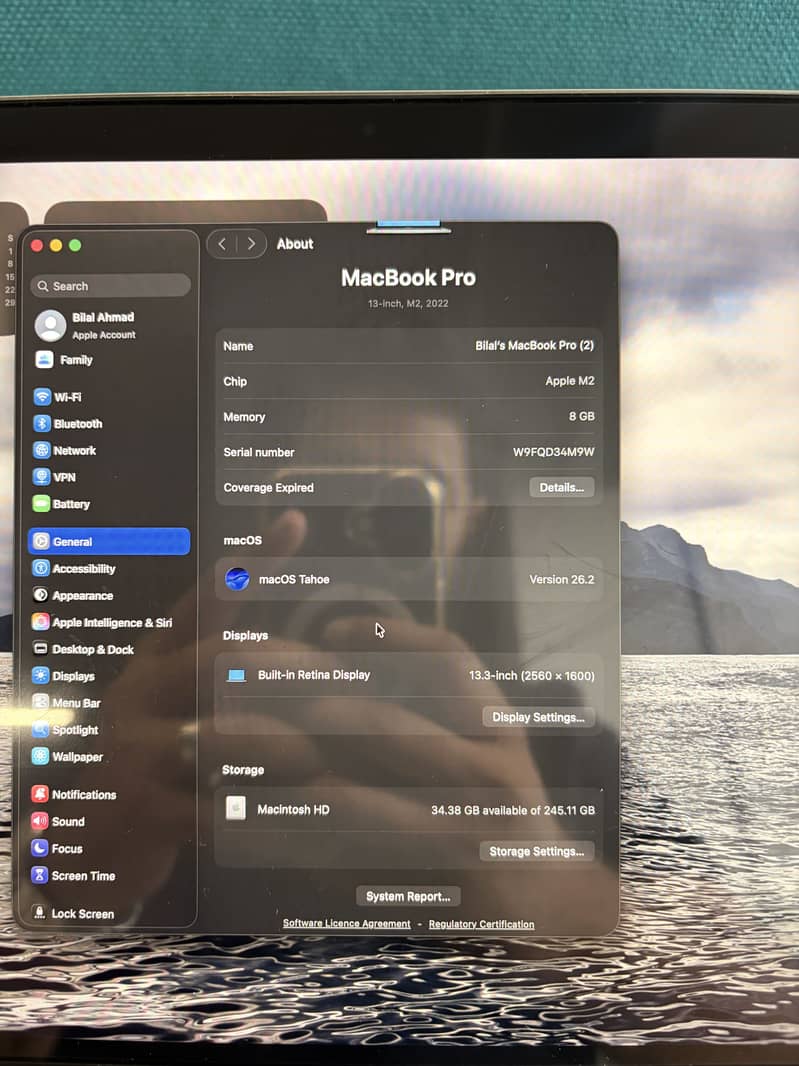Open the VPN icon in sidebar
This screenshot has height=1066, width=799.
(42, 477)
